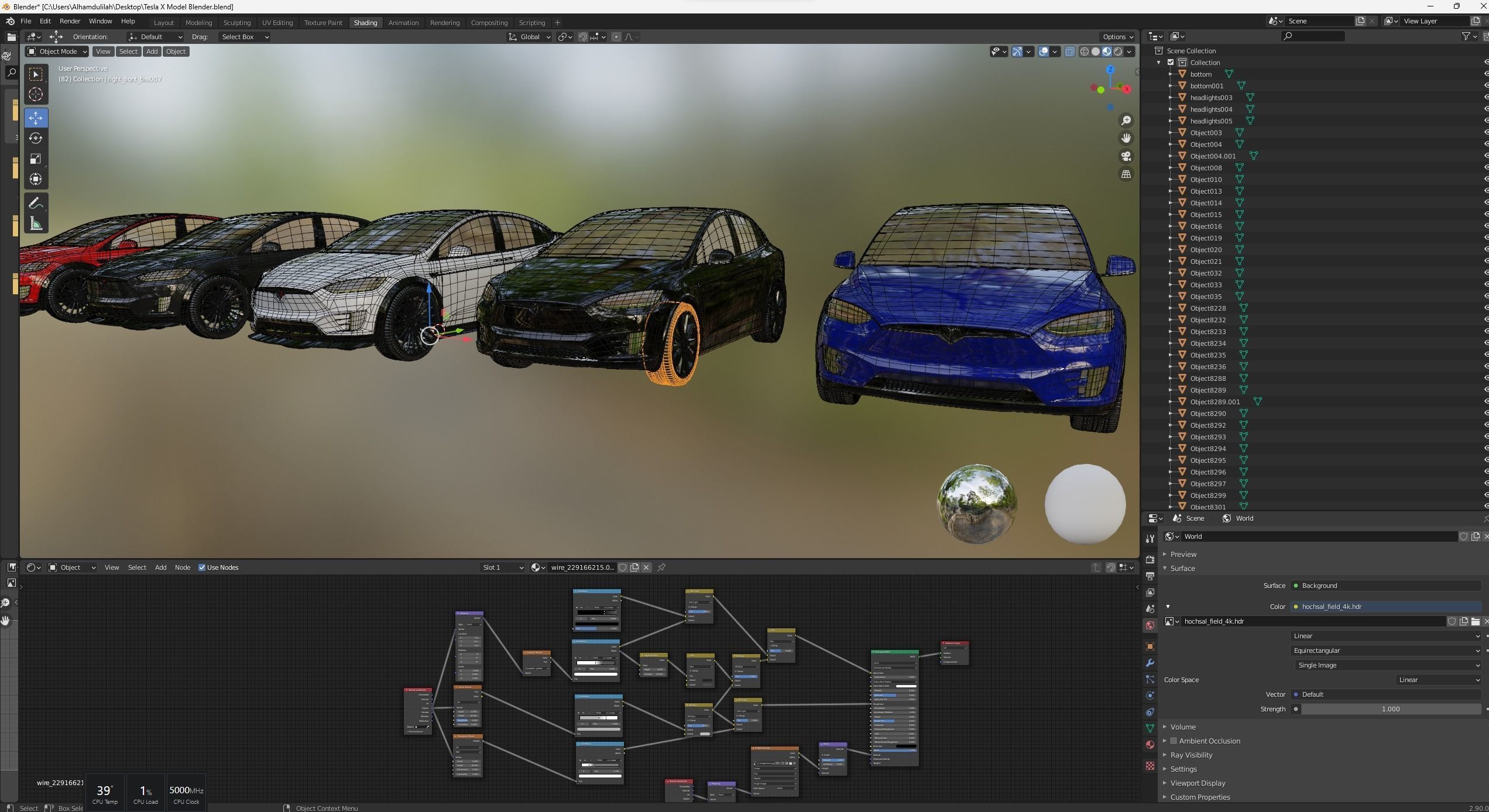Adjust the Strength 1.000 slider
This screenshot has height=812, width=1489.
pos(1390,709)
